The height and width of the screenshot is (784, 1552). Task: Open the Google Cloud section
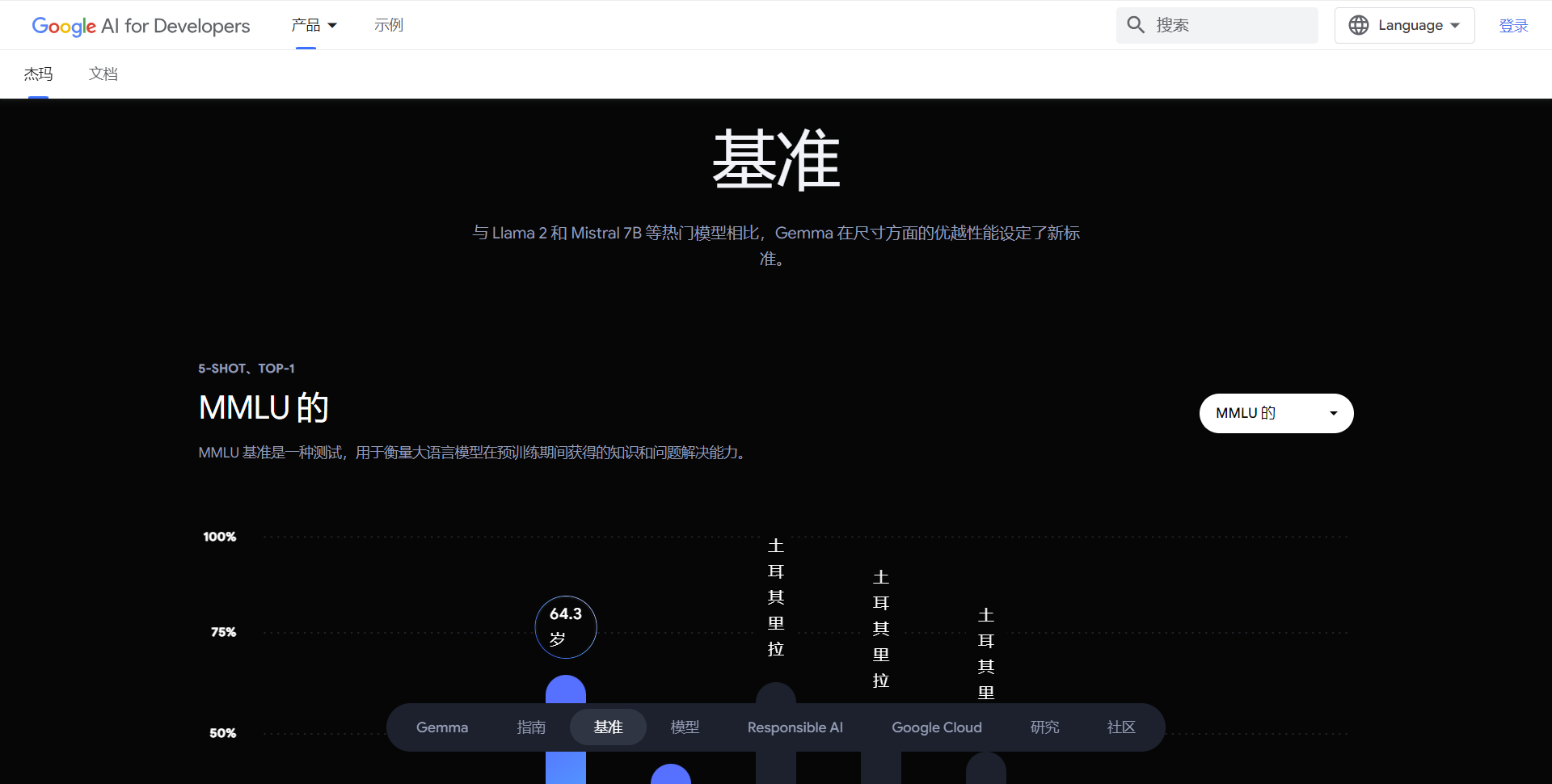[937, 727]
